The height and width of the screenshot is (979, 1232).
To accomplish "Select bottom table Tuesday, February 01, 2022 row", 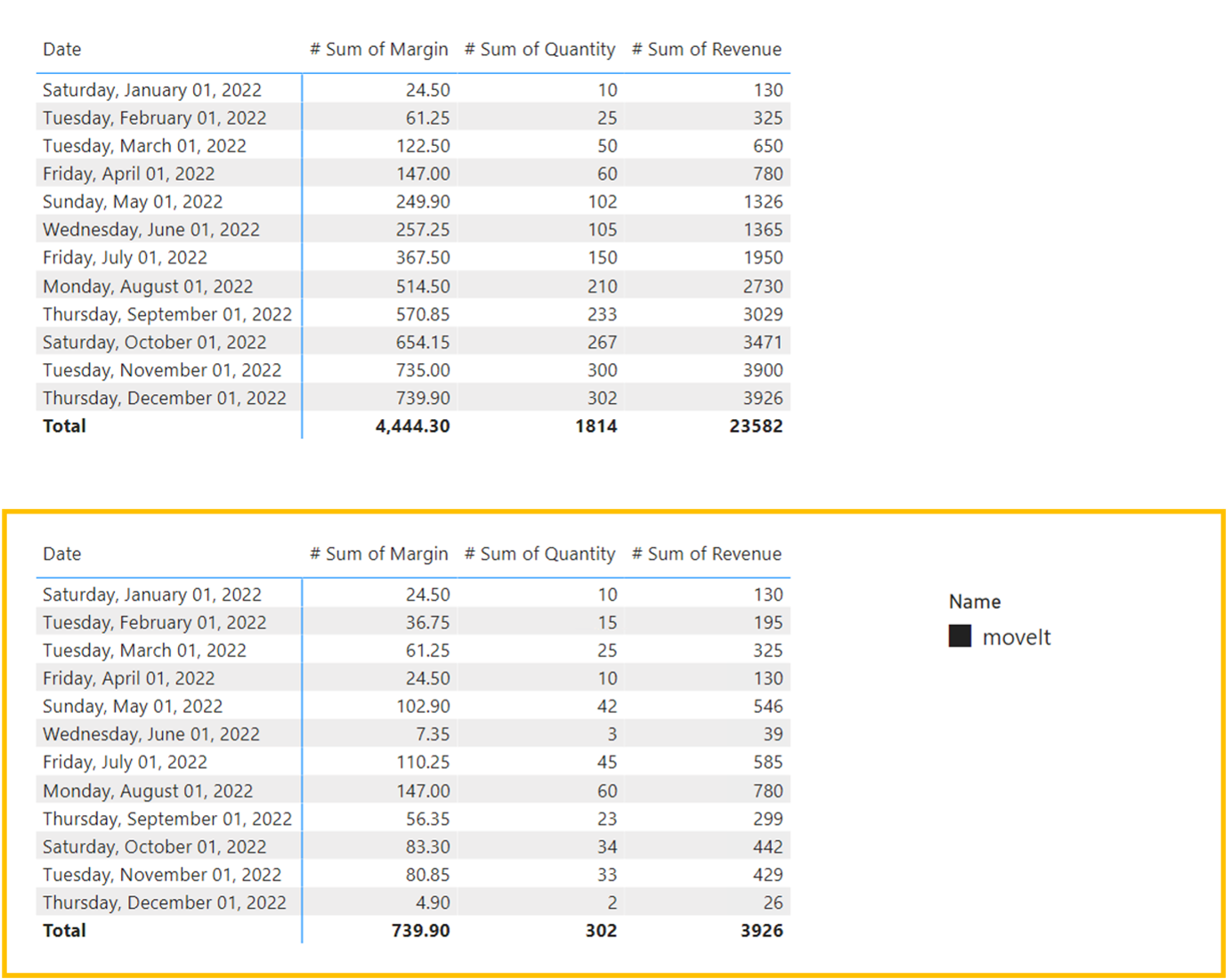I will point(413,622).
